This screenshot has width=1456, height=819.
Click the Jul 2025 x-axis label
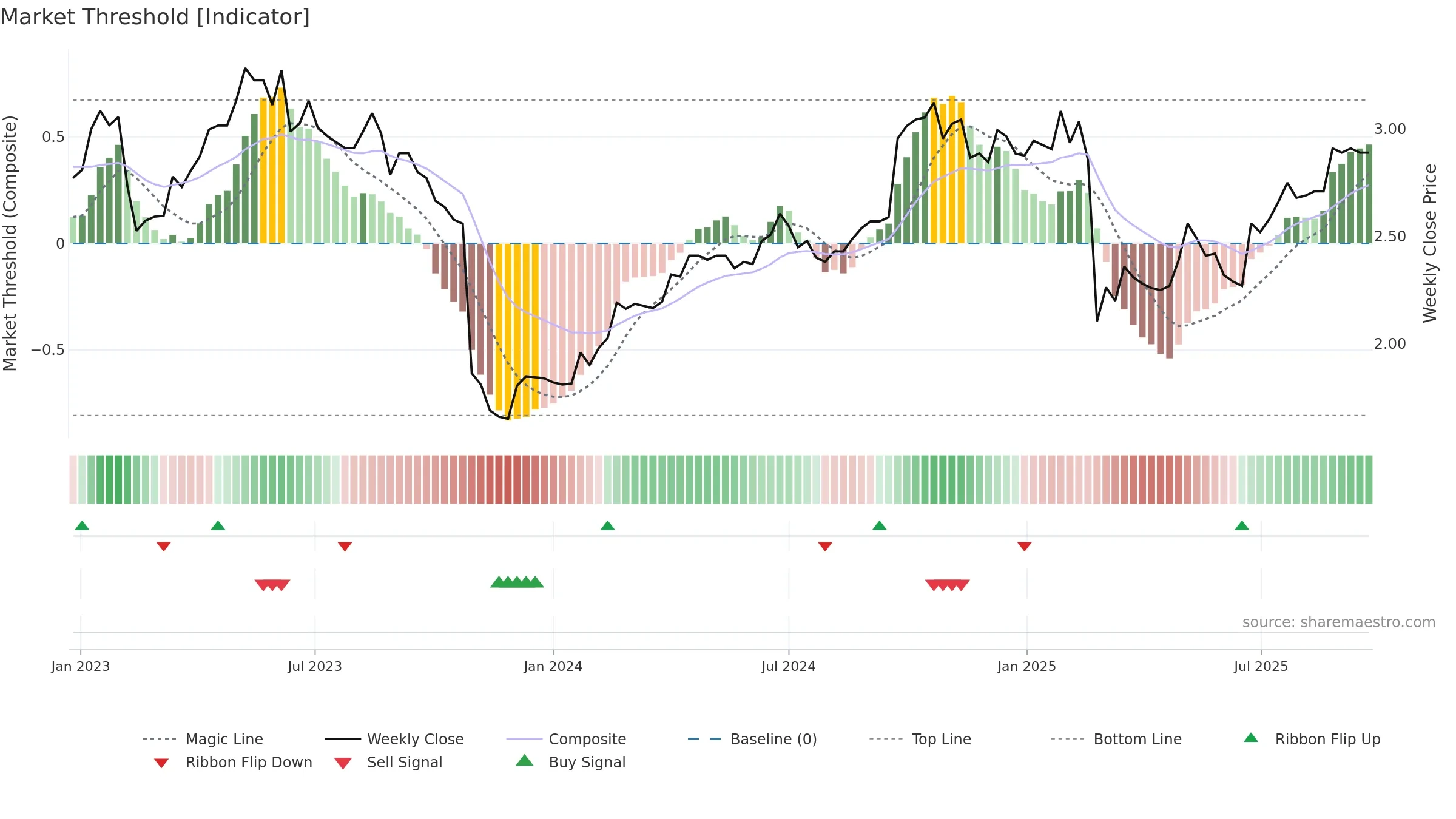pyautogui.click(x=1261, y=666)
